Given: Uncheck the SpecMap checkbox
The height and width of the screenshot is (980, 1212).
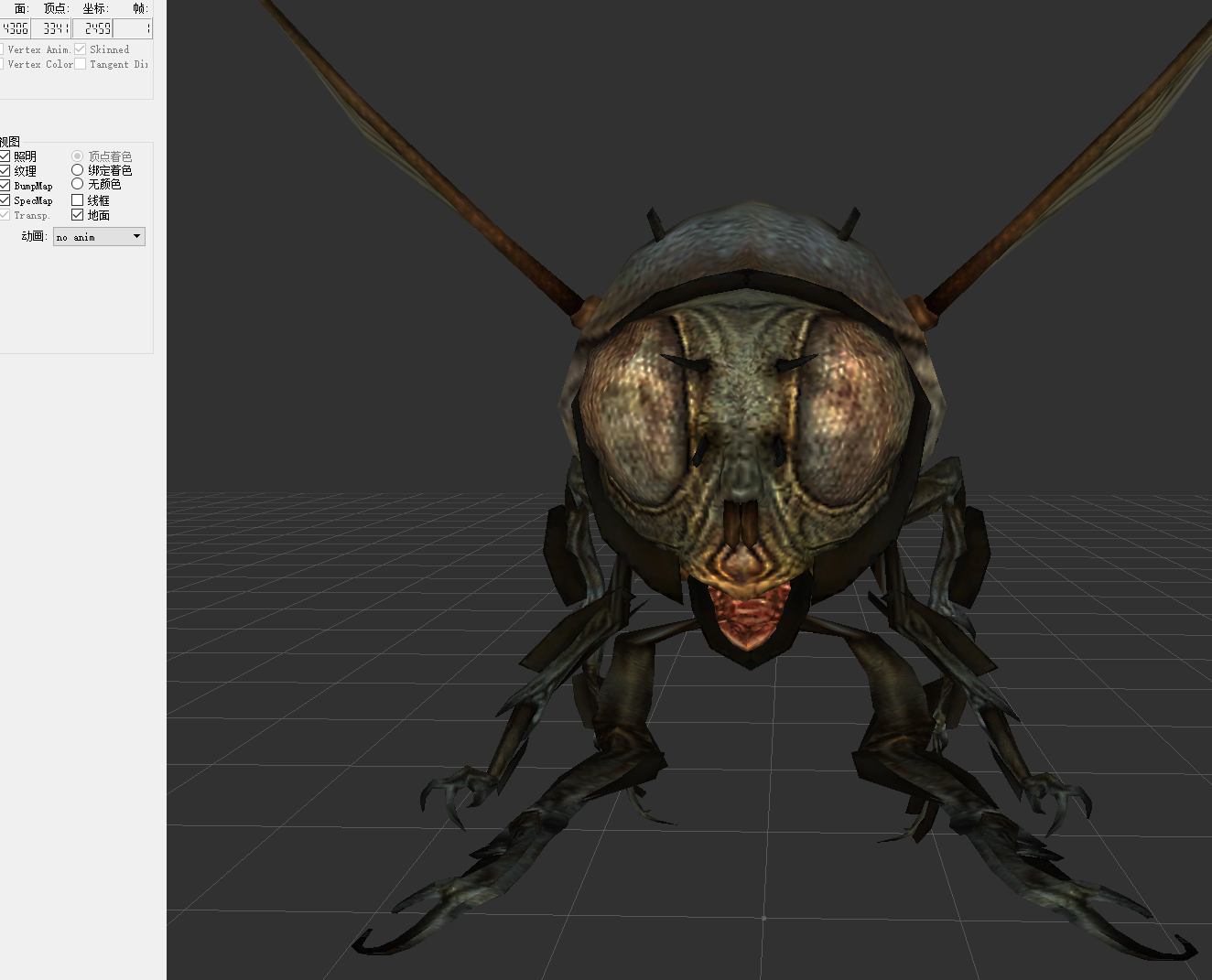Looking at the screenshot, I should [x=5, y=200].
